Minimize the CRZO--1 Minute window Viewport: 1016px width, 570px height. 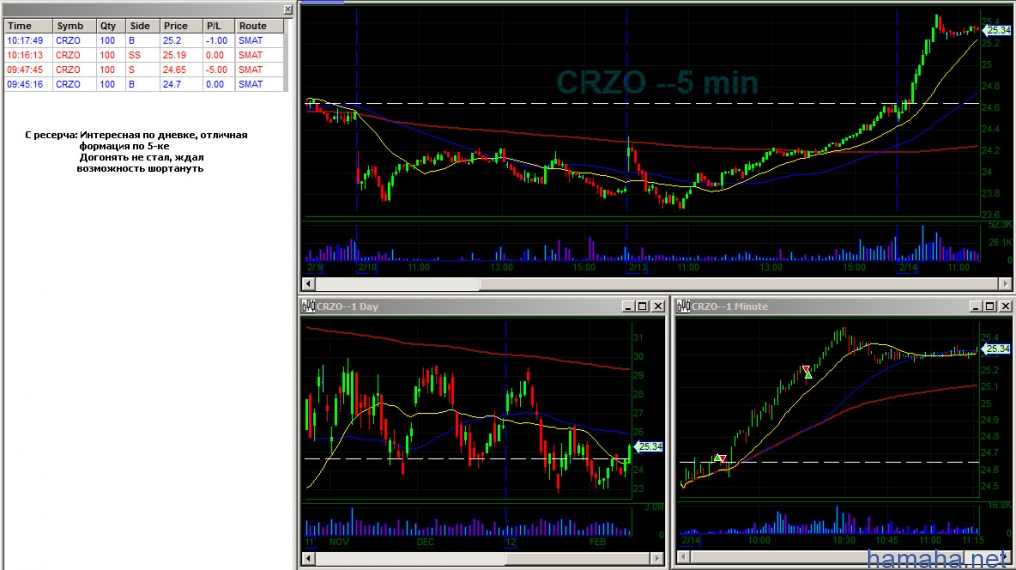pyautogui.click(x=975, y=306)
